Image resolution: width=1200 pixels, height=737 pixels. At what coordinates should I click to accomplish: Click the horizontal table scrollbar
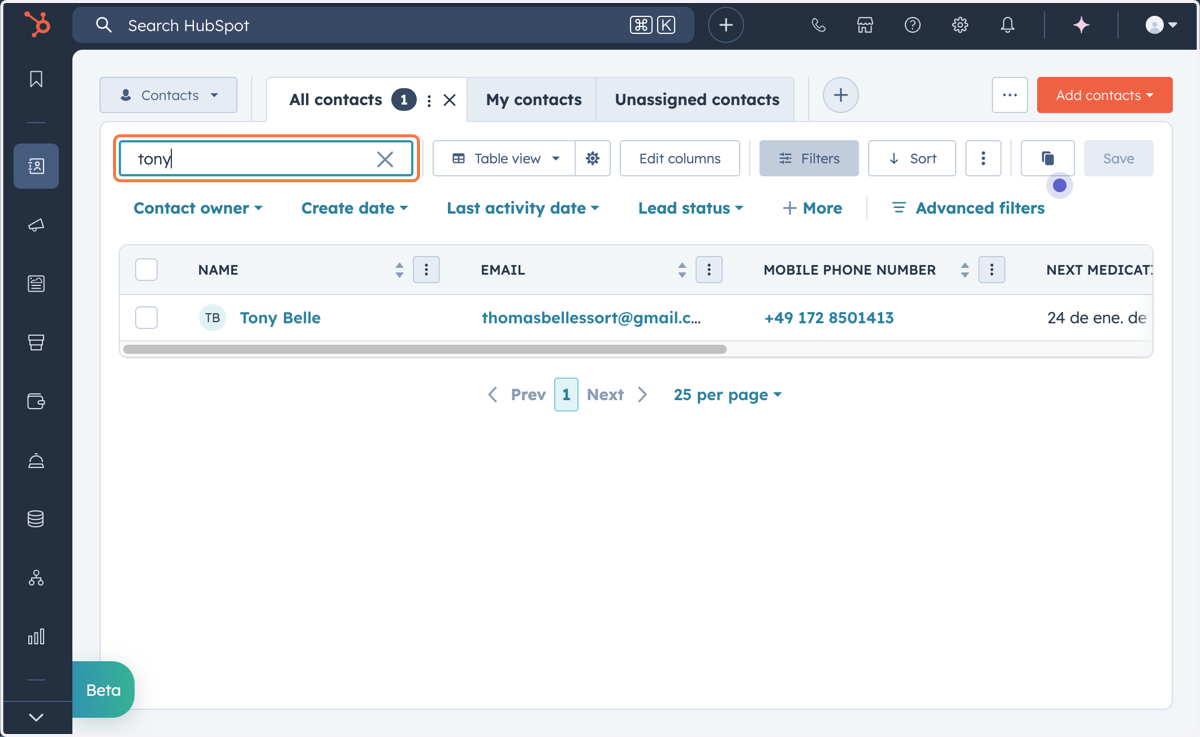point(425,350)
